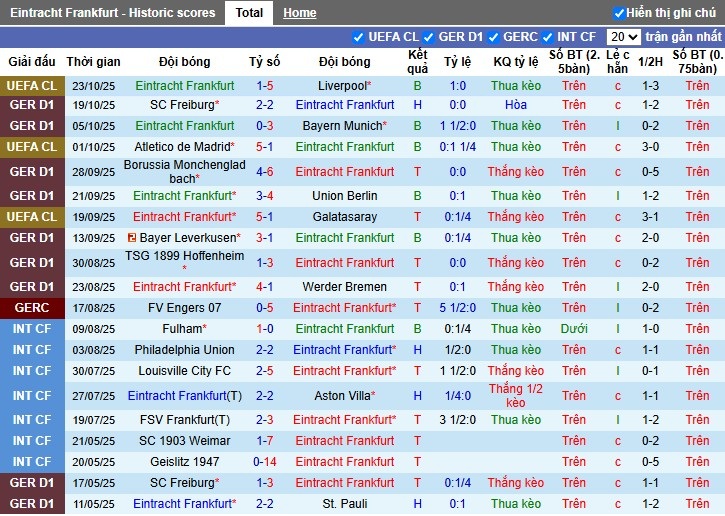
Task: Click the Bayer Leverkusen red card icon
Action: point(132,238)
